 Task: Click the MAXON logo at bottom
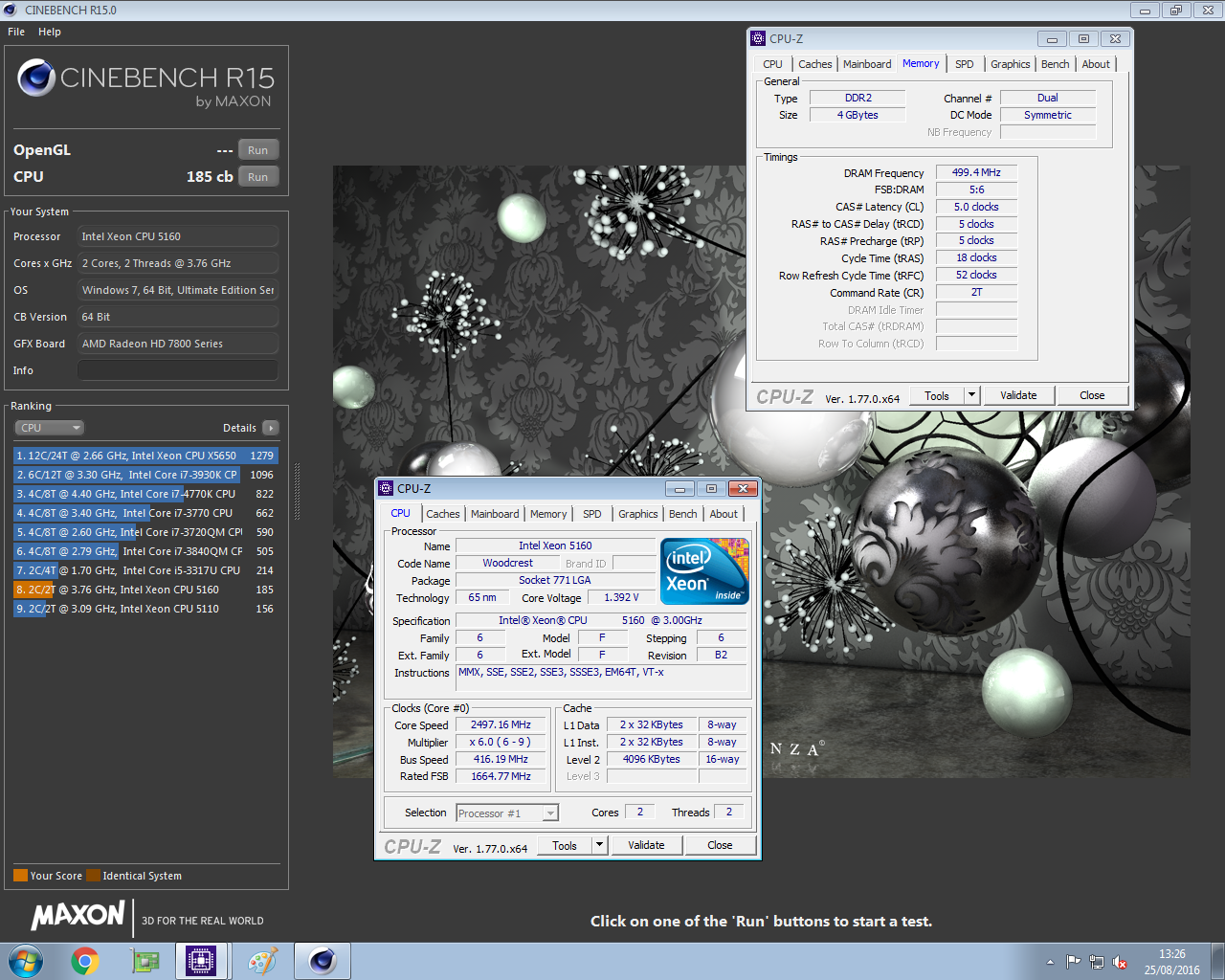click(x=78, y=916)
